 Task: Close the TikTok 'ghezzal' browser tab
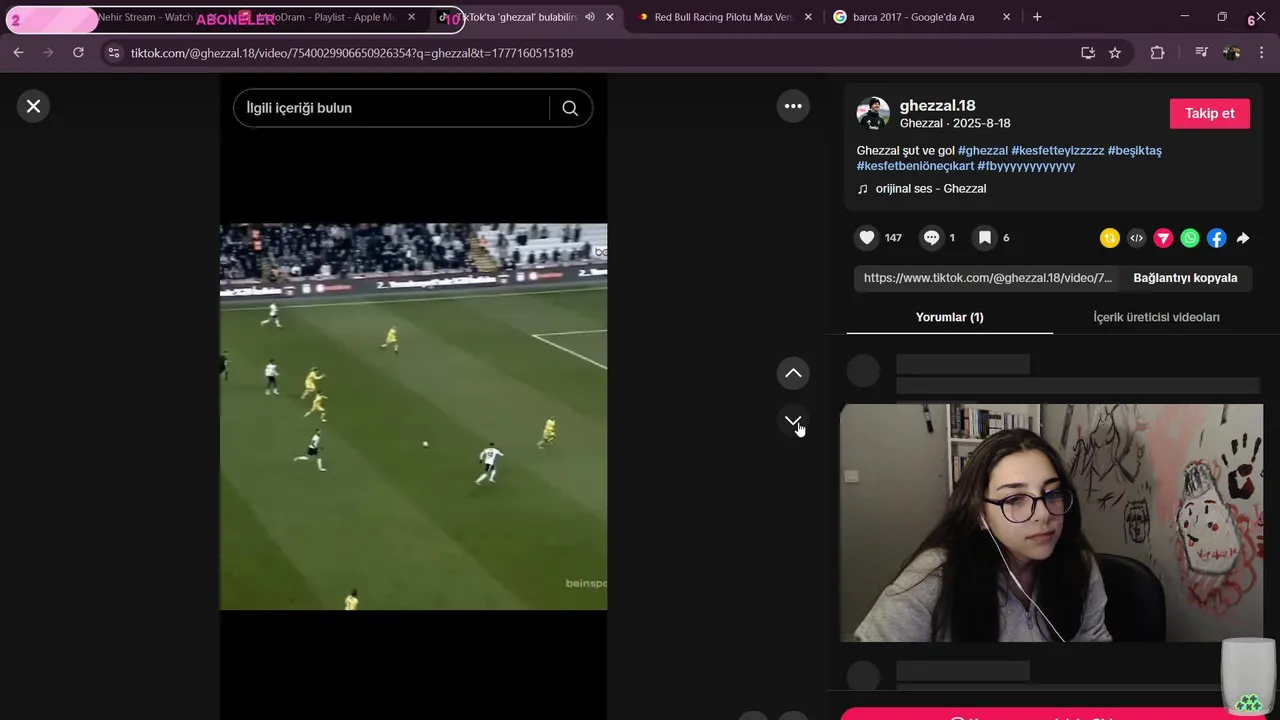(610, 17)
